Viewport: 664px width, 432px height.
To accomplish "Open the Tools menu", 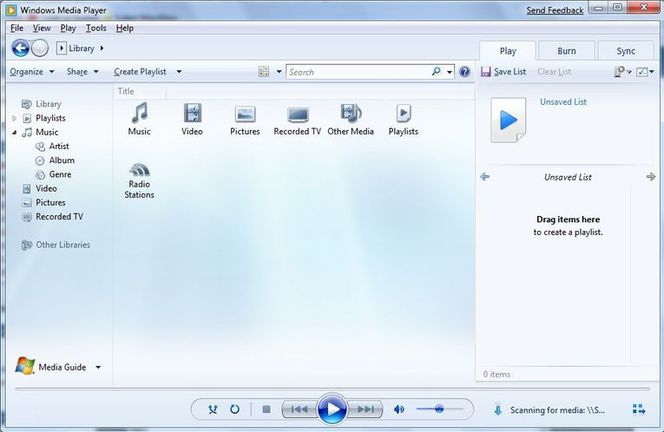I will (x=96, y=28).
